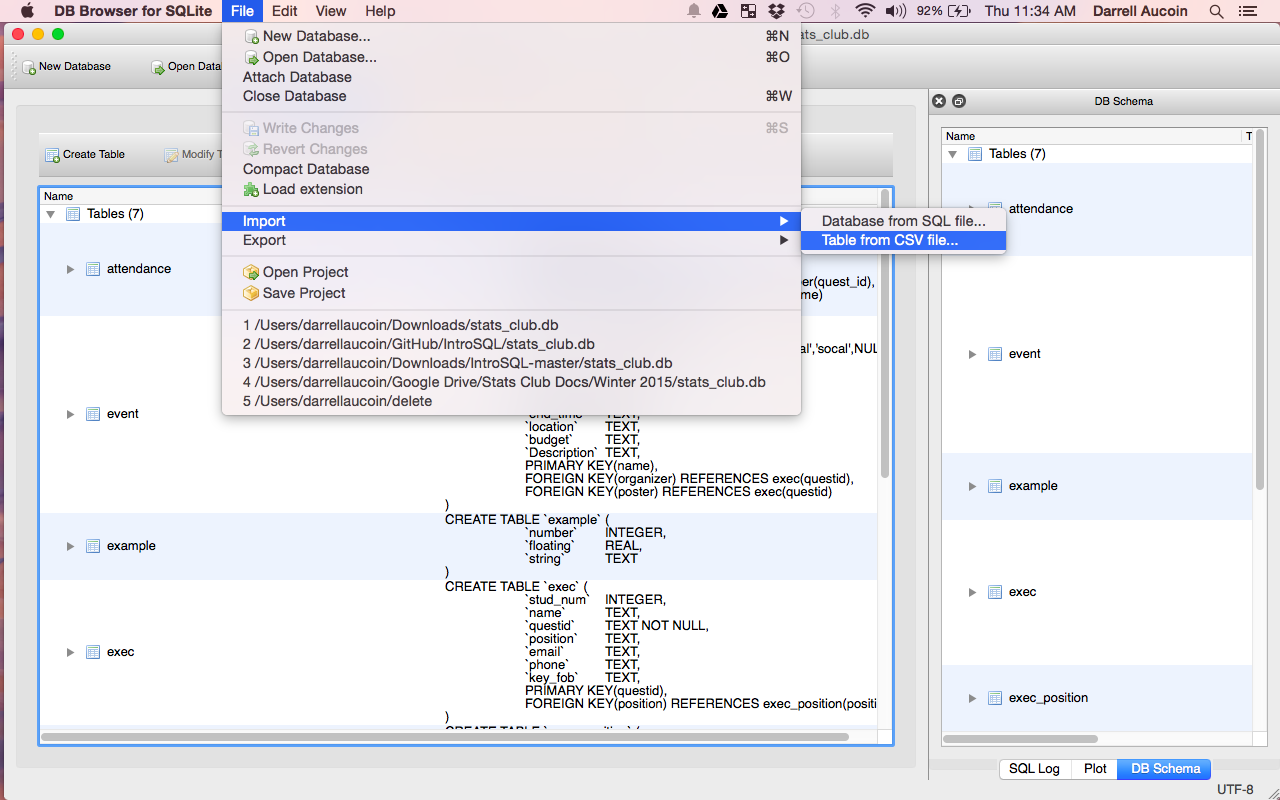This screenshot has height=800, width=1280.
Task: Click Name column header in main tree
Action: click(59, 196)
